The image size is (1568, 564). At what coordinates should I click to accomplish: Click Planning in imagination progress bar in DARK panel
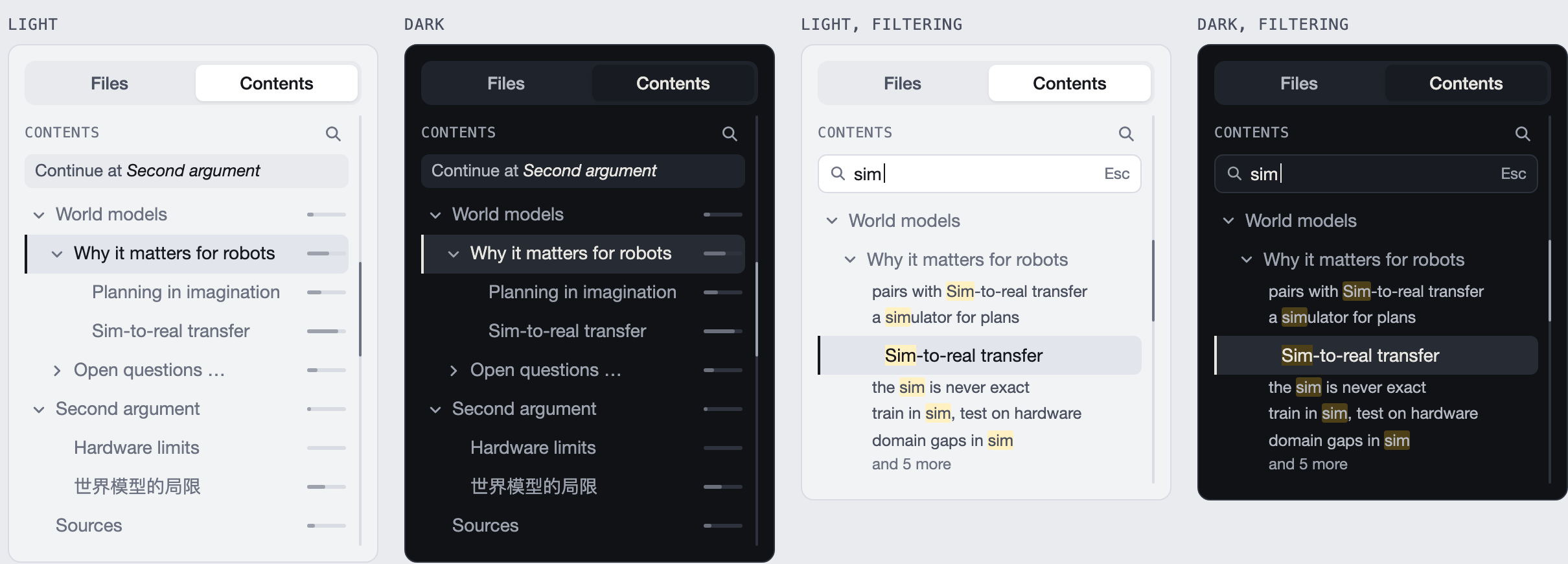tap(723, 292)
